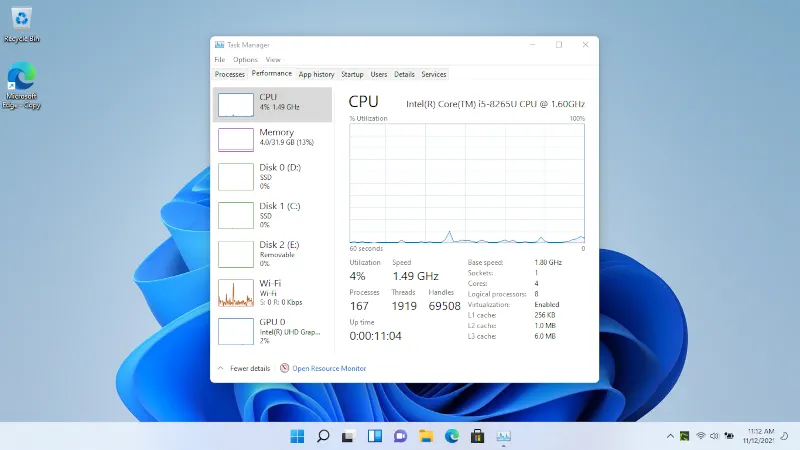The height and width of the screenshot is (450, 800).
Task: Click the volume speaker tray icon
Action: pyautogui.click(x=714, y=436)
